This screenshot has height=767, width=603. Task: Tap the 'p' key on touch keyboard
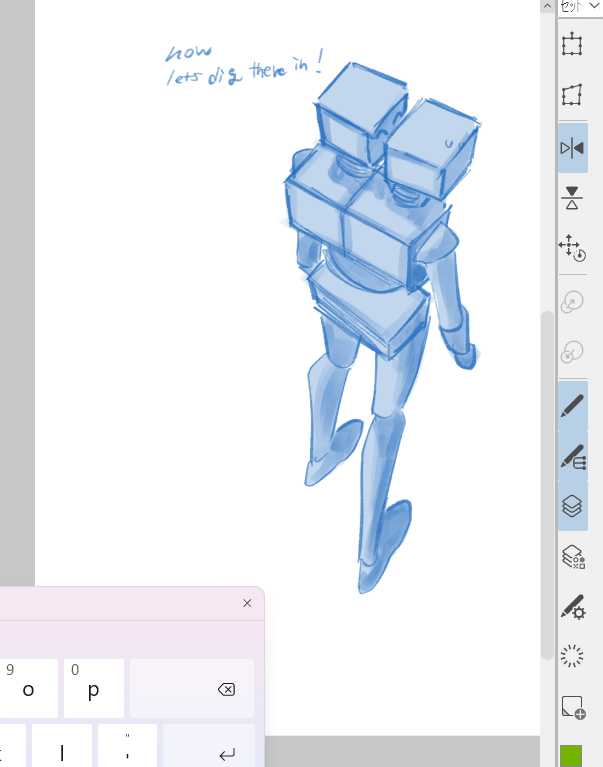click(x=93, y=688)
